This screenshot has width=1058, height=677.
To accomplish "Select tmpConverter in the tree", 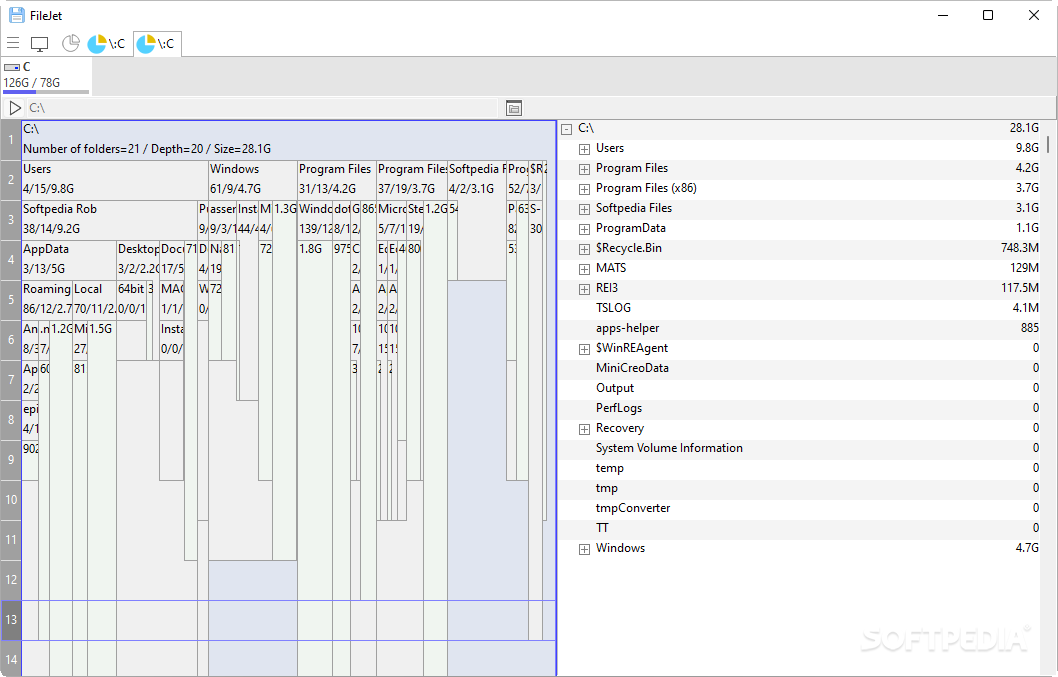I will coord(632,508).
